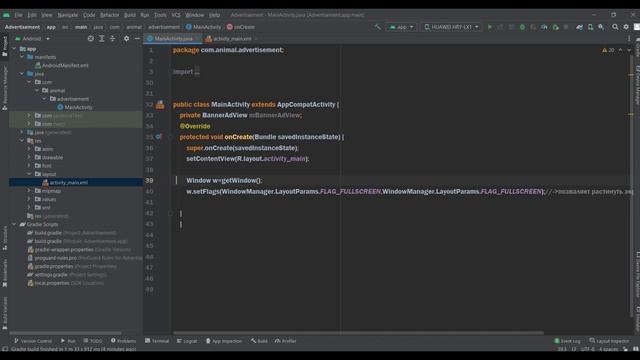Click the MainActivity breadcrumb in navigation bar
The width and height of the screenshot is (640, 360).
pos(203,27)
